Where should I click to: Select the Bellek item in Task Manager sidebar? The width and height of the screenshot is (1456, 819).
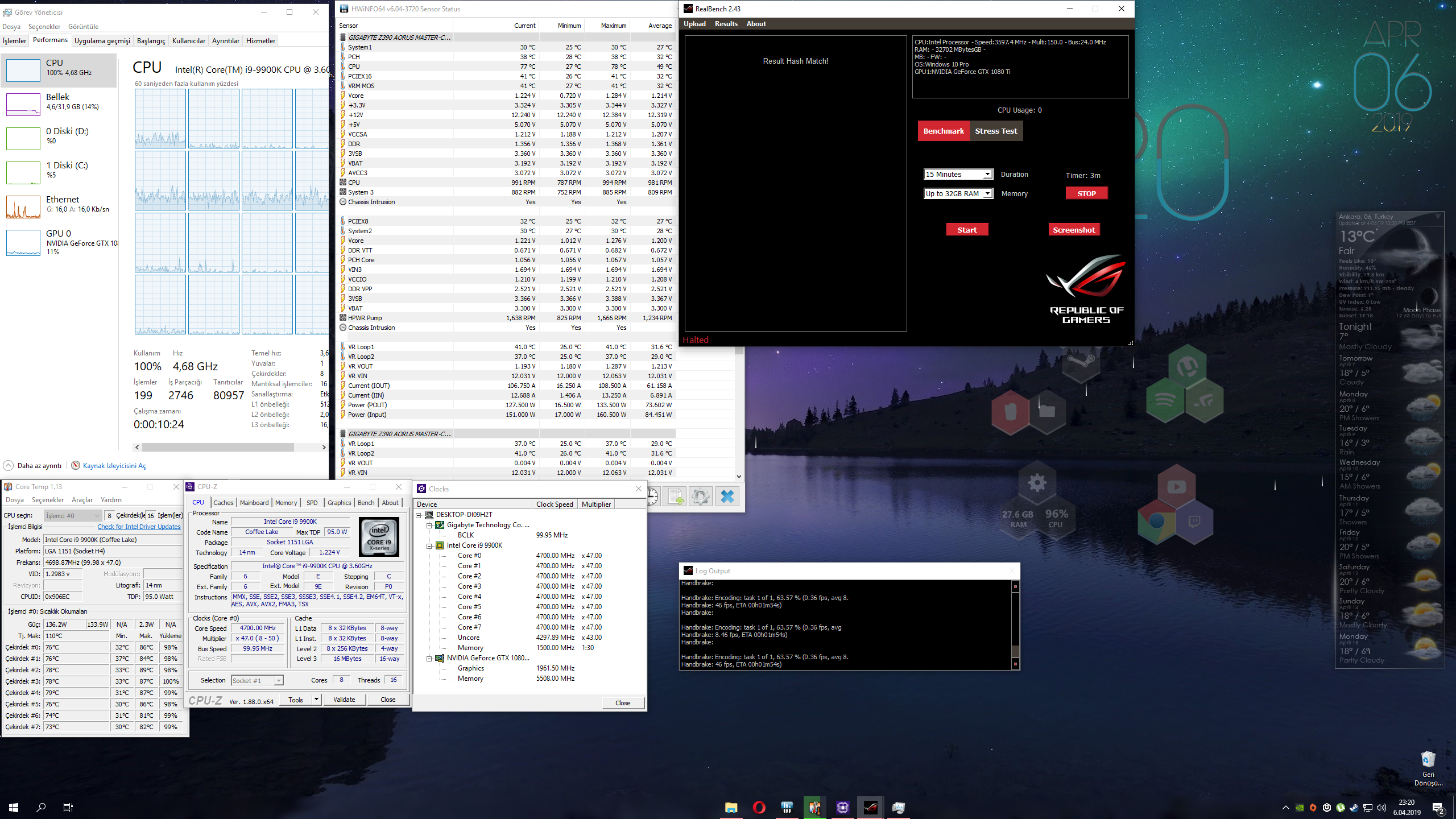[x=59, y=104]
